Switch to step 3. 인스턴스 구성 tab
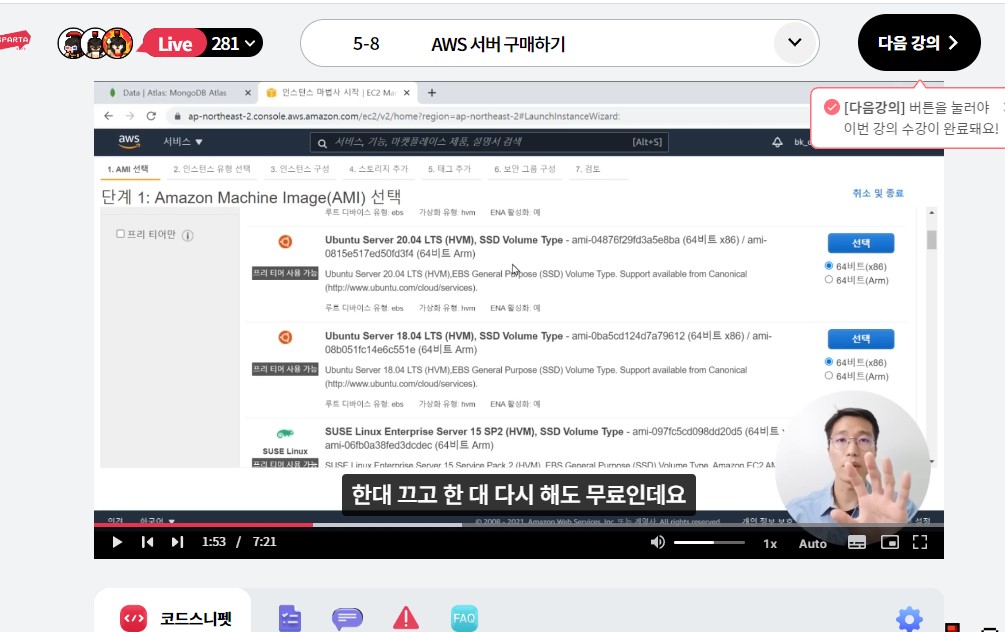Image resolution: width=1005 pixels, height=632 pixels. pos(299,169)
